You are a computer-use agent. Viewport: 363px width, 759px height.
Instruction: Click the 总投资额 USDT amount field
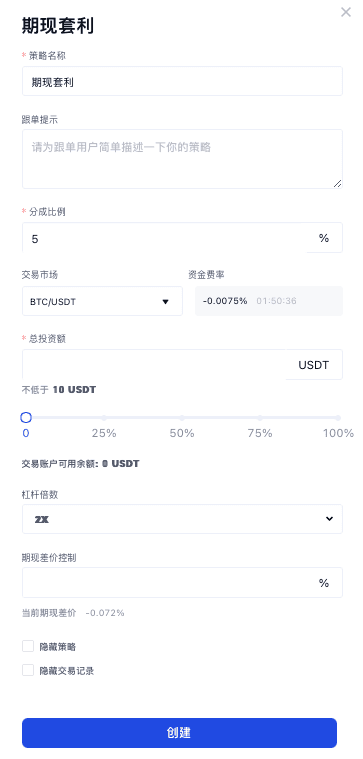point(154,364)
